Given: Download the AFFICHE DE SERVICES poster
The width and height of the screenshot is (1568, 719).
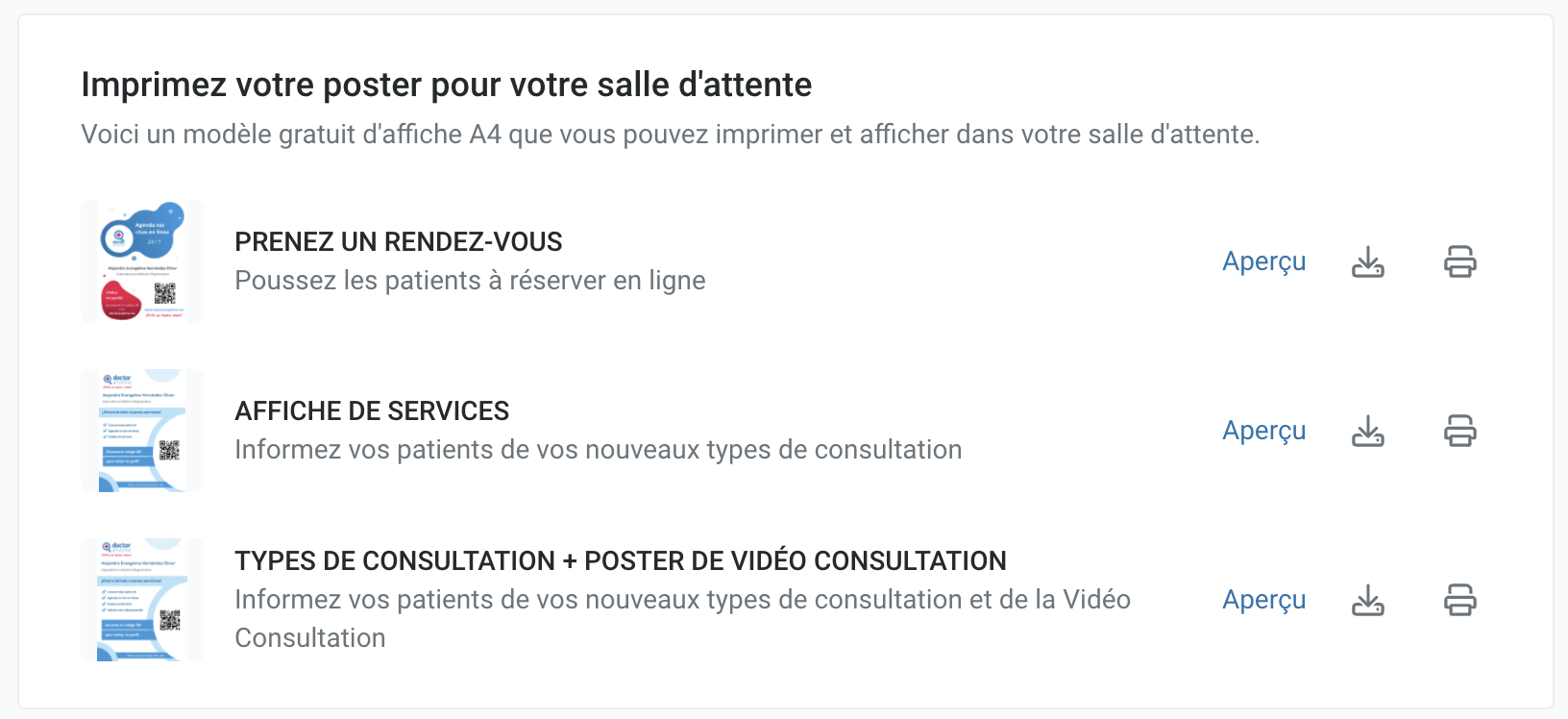Looking at the screenshot, I should (x=1368, y=431).
